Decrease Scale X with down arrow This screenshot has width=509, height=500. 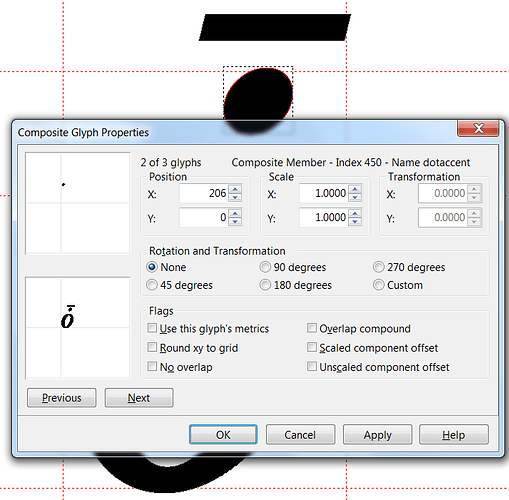(x=355, y=198)
